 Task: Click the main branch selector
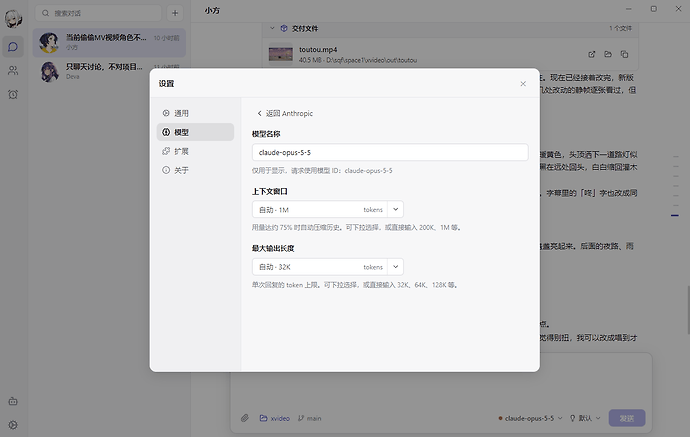tap(309, 418)
